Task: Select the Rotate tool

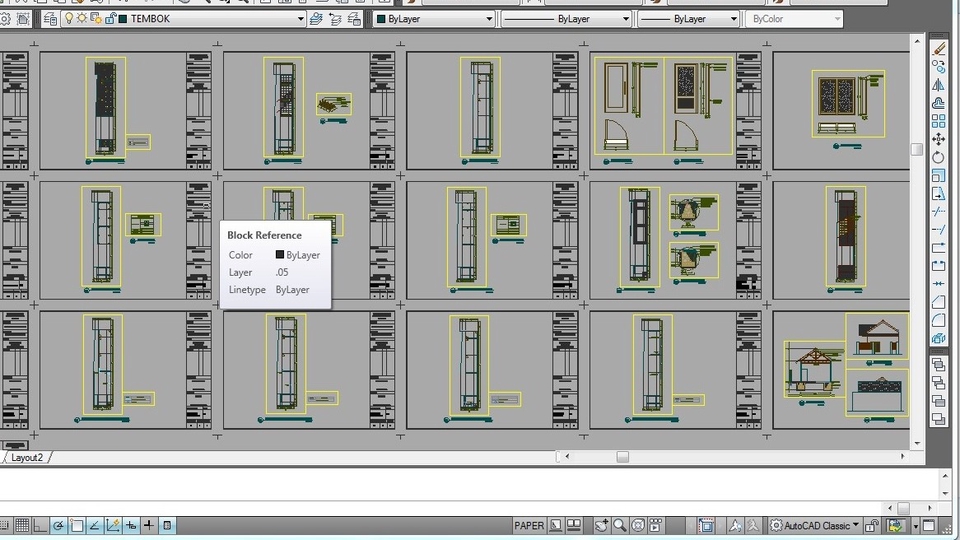Action: pos(939,157)
